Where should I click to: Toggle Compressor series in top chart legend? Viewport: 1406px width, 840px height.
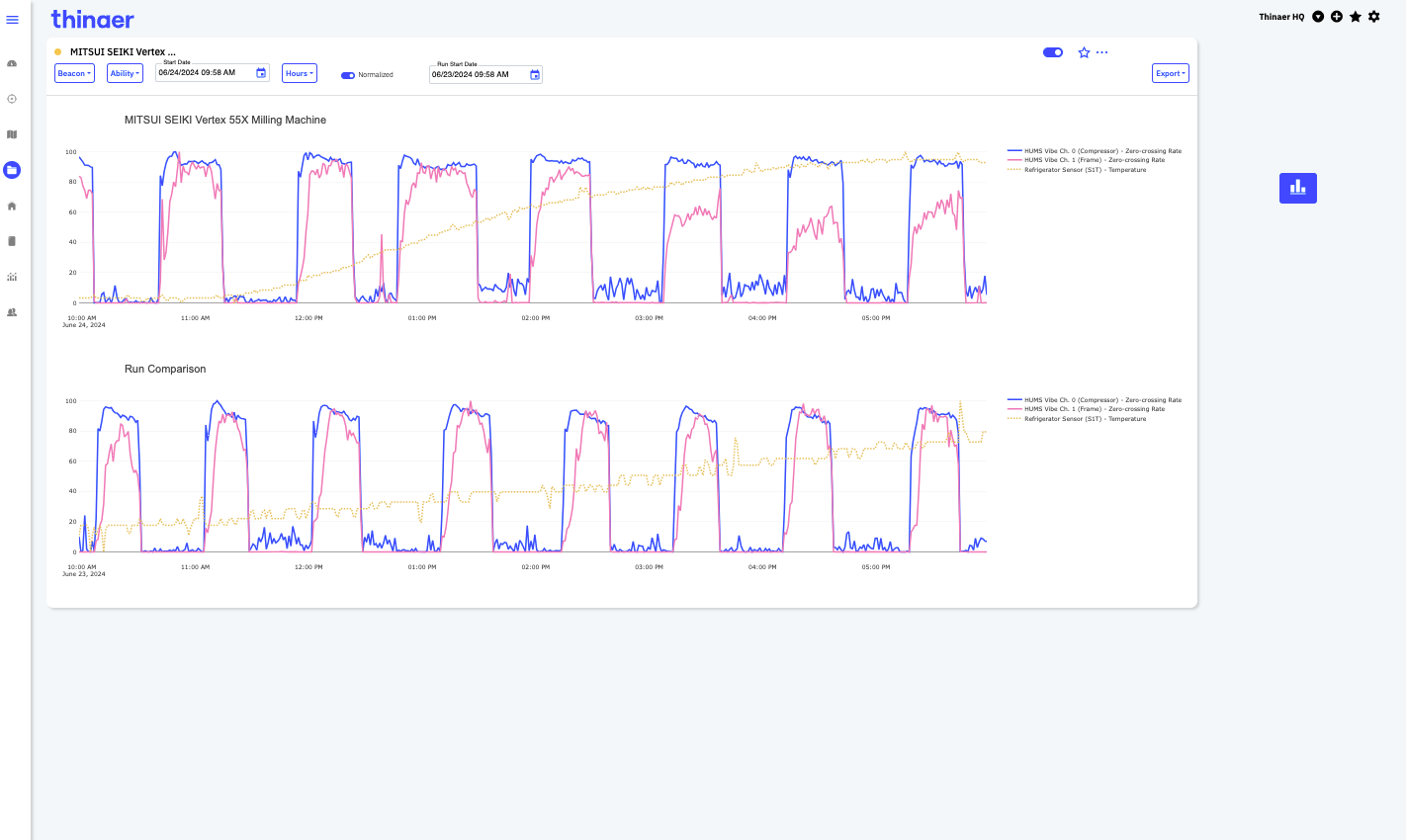point(1095,151)
